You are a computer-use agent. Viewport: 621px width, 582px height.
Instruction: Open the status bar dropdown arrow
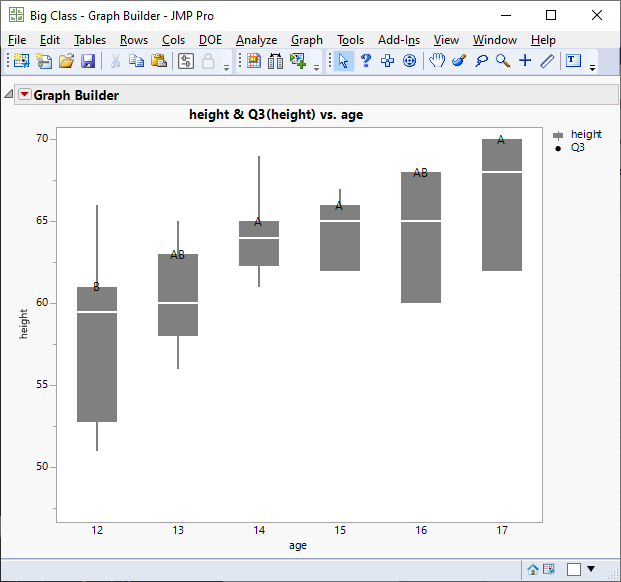(x=591, y=569)
